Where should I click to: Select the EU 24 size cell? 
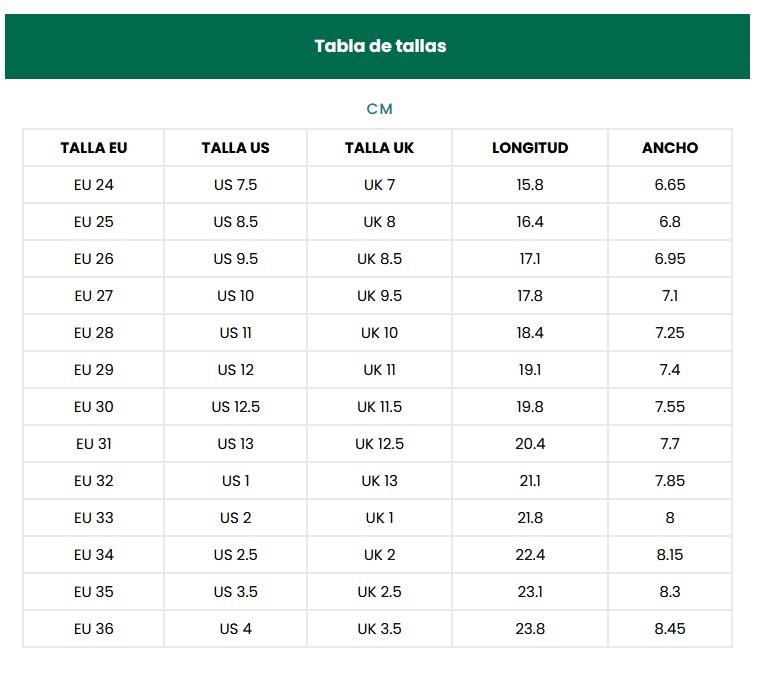pos(94,185)
